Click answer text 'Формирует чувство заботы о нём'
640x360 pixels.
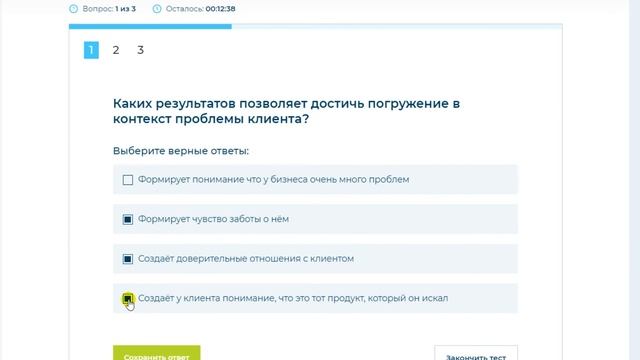tap(213, 219)
